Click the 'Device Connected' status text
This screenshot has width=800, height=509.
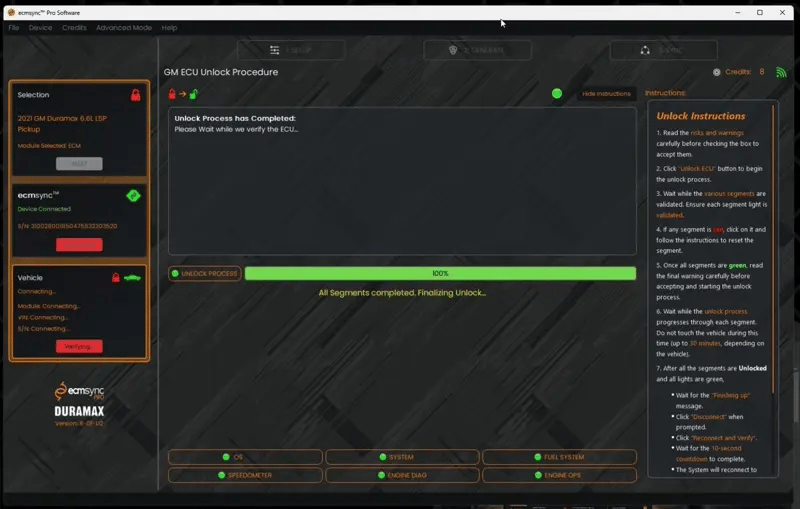pos(44,209)
